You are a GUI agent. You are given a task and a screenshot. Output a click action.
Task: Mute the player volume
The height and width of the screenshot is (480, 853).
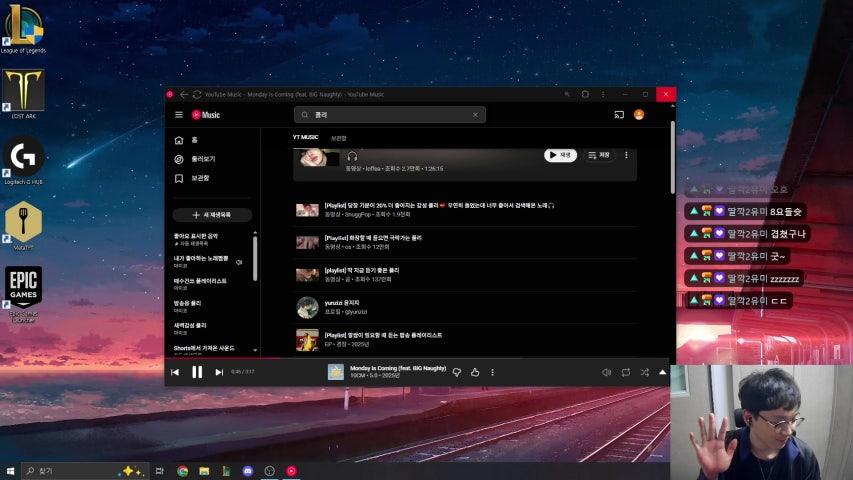pos(607,372)
